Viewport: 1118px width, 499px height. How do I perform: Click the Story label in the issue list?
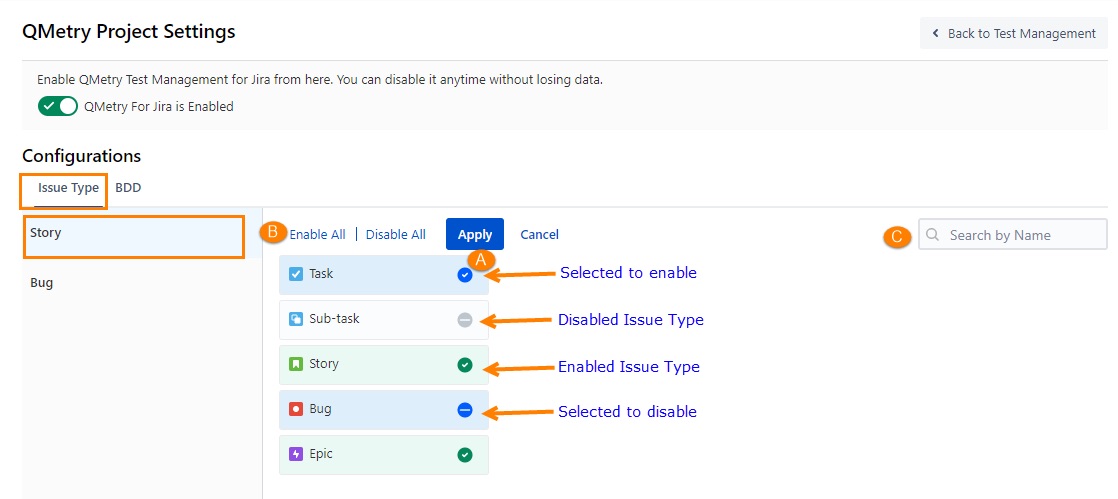324,364
